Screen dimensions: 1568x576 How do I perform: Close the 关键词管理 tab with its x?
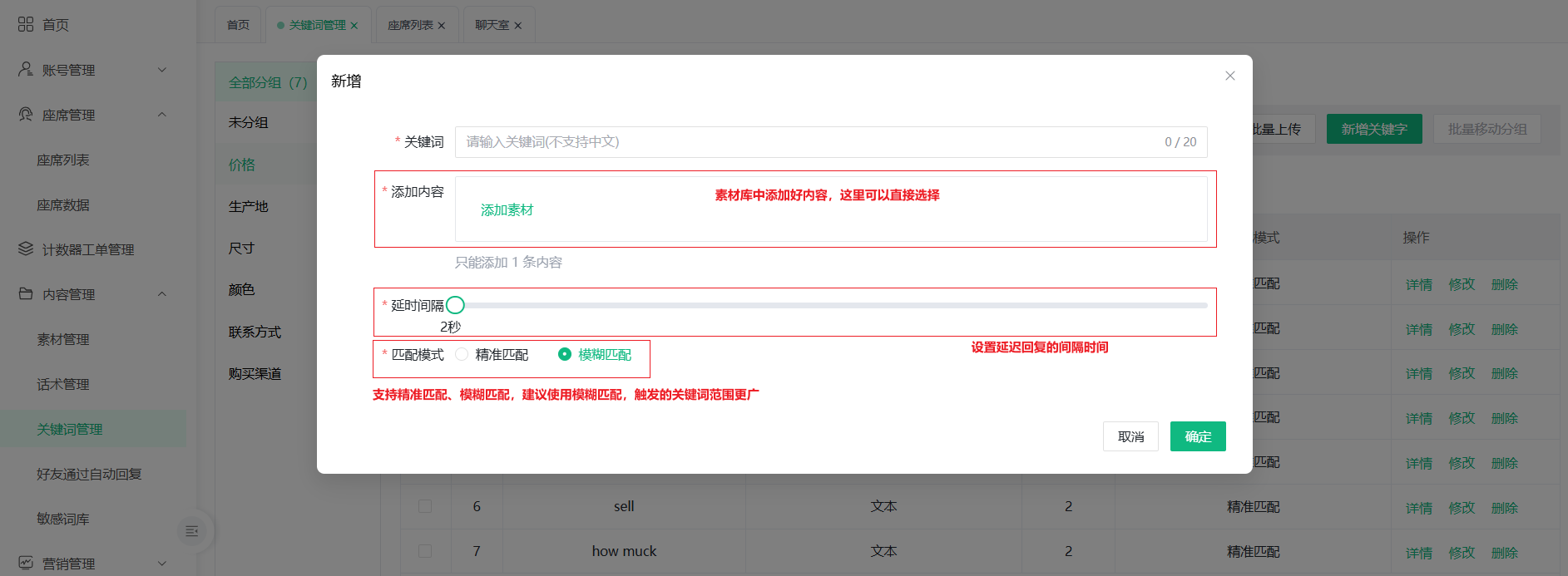point(354,26)
